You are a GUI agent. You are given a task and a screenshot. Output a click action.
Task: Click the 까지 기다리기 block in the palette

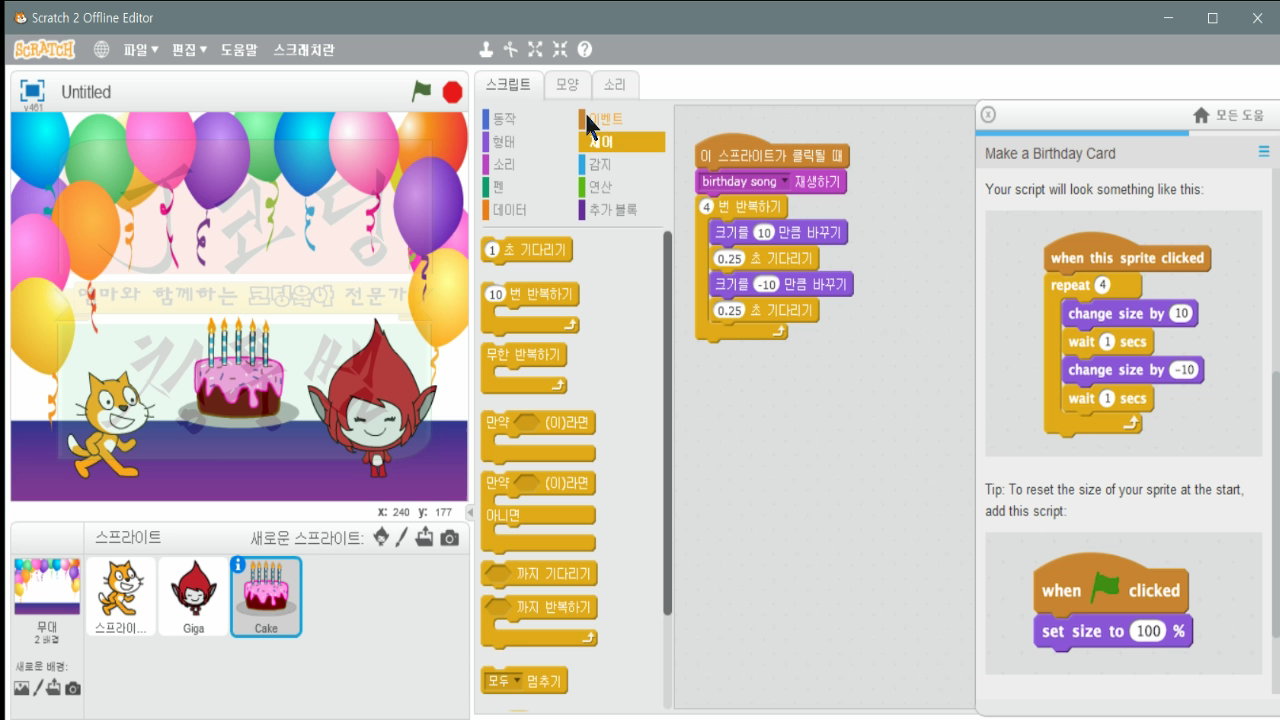(x=539, y=574)
